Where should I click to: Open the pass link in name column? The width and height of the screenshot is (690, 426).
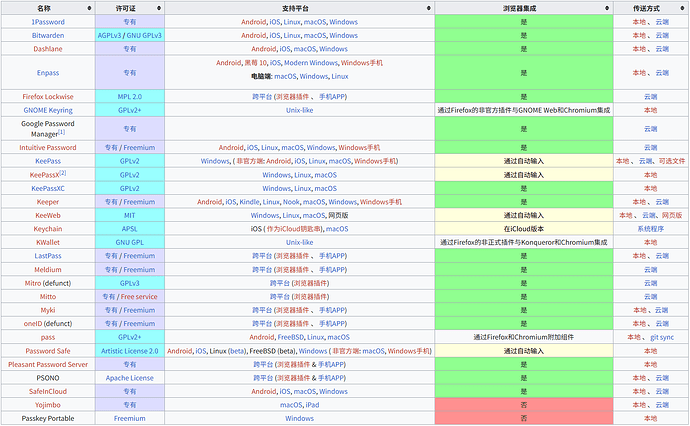pos(48,338)
